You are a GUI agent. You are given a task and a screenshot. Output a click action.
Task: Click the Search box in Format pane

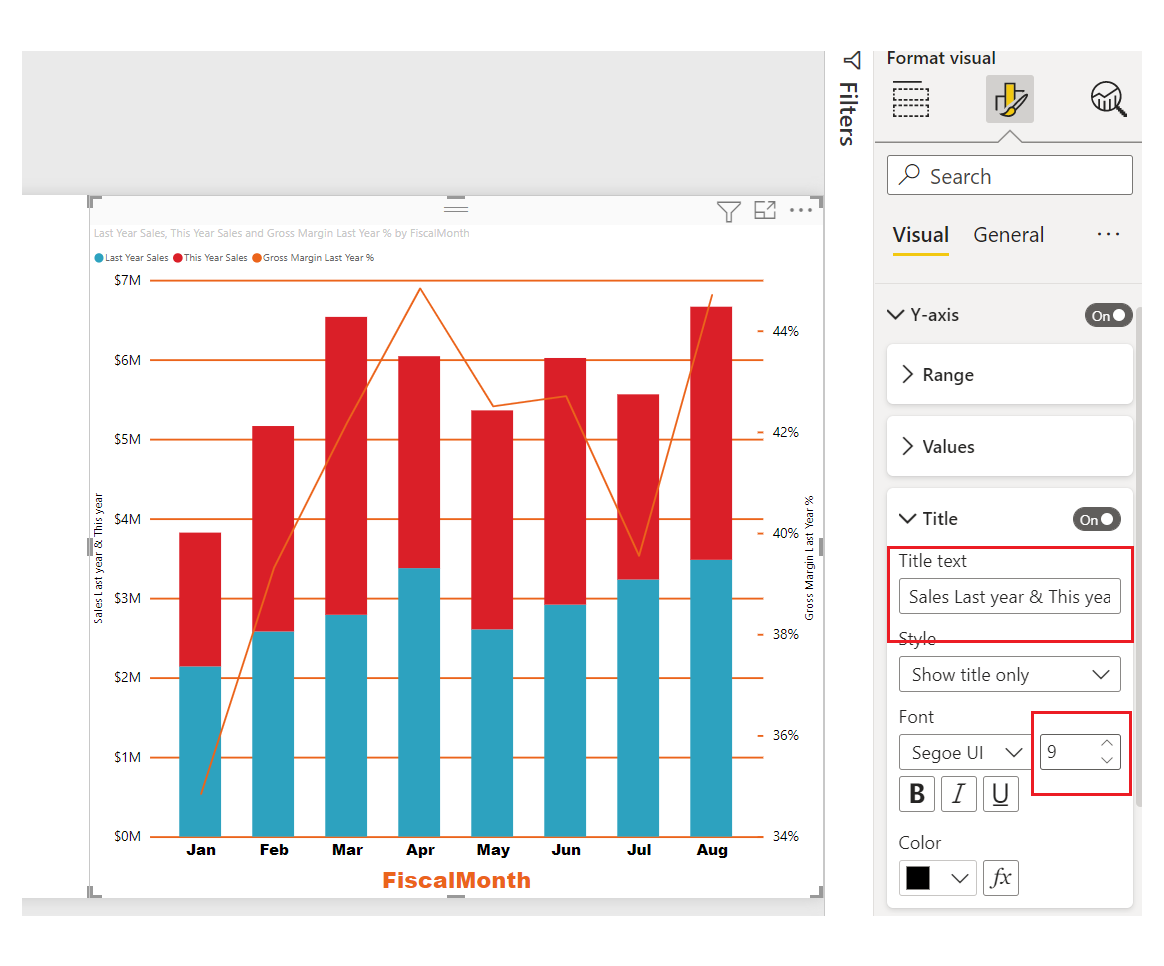(x=1010, y=175)
